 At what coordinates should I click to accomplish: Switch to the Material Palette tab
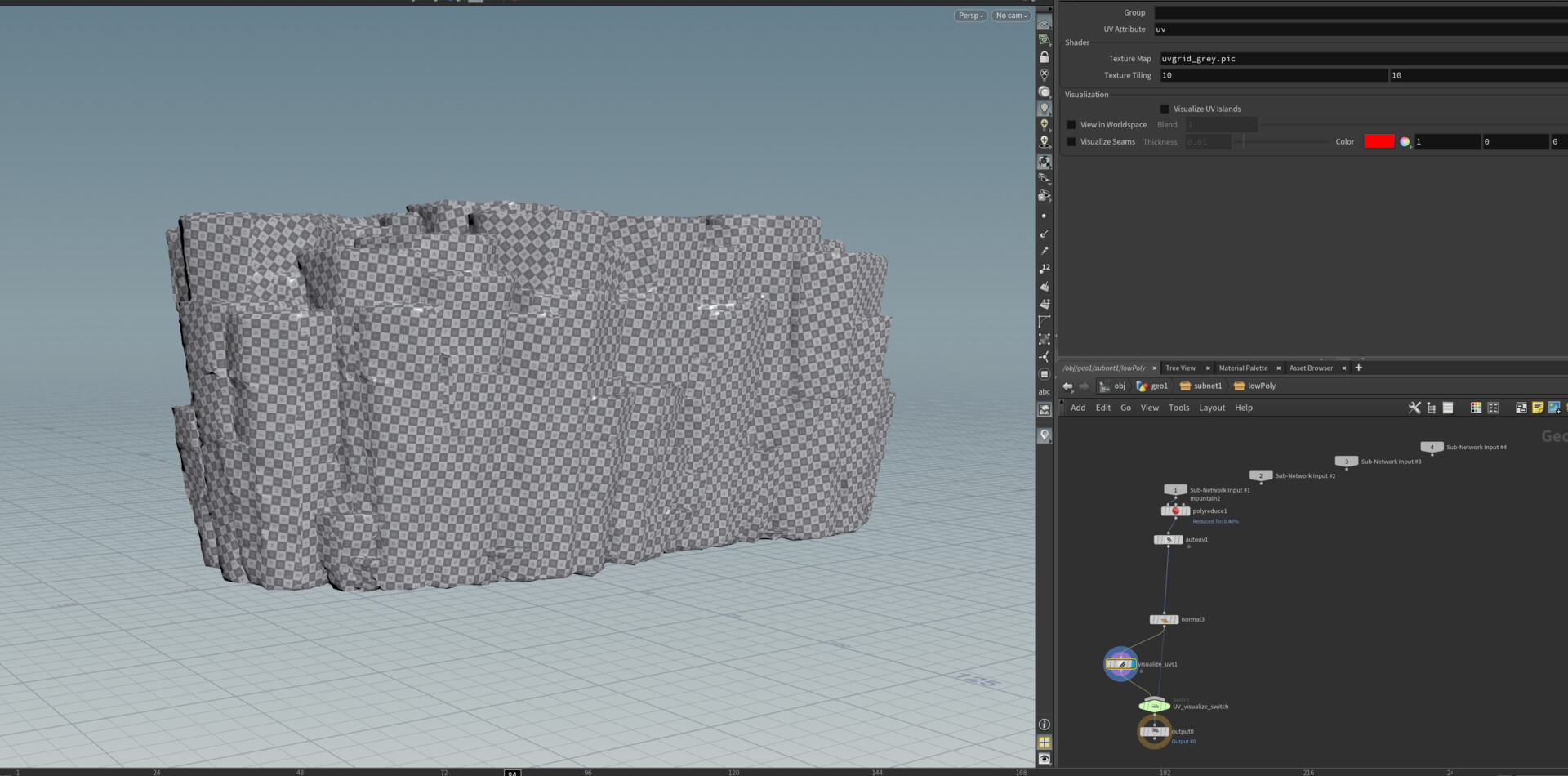(1243, 368)
